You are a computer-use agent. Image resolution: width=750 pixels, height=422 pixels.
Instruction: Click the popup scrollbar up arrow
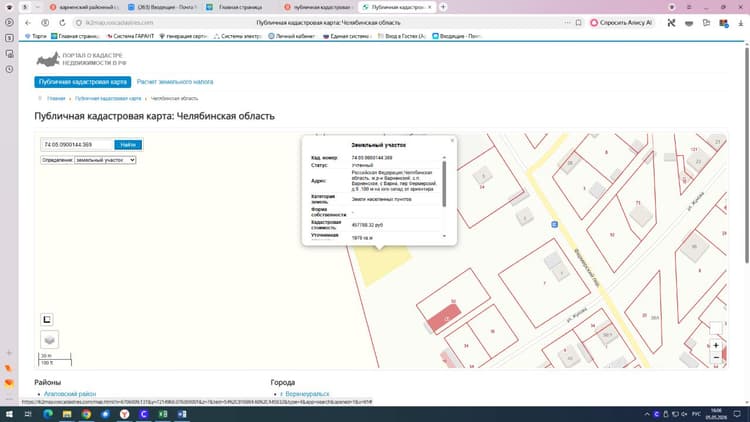[x=444, y=157]
